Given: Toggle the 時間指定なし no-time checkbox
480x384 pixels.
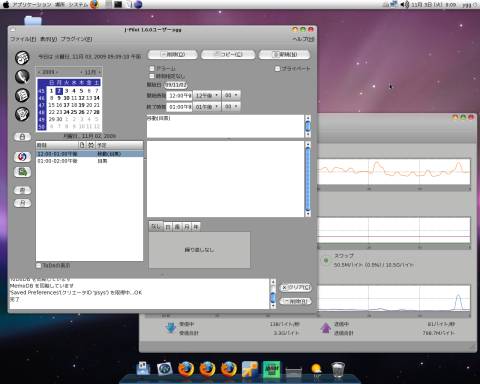Looking at the screenshot, I should (x=152, y=76).
